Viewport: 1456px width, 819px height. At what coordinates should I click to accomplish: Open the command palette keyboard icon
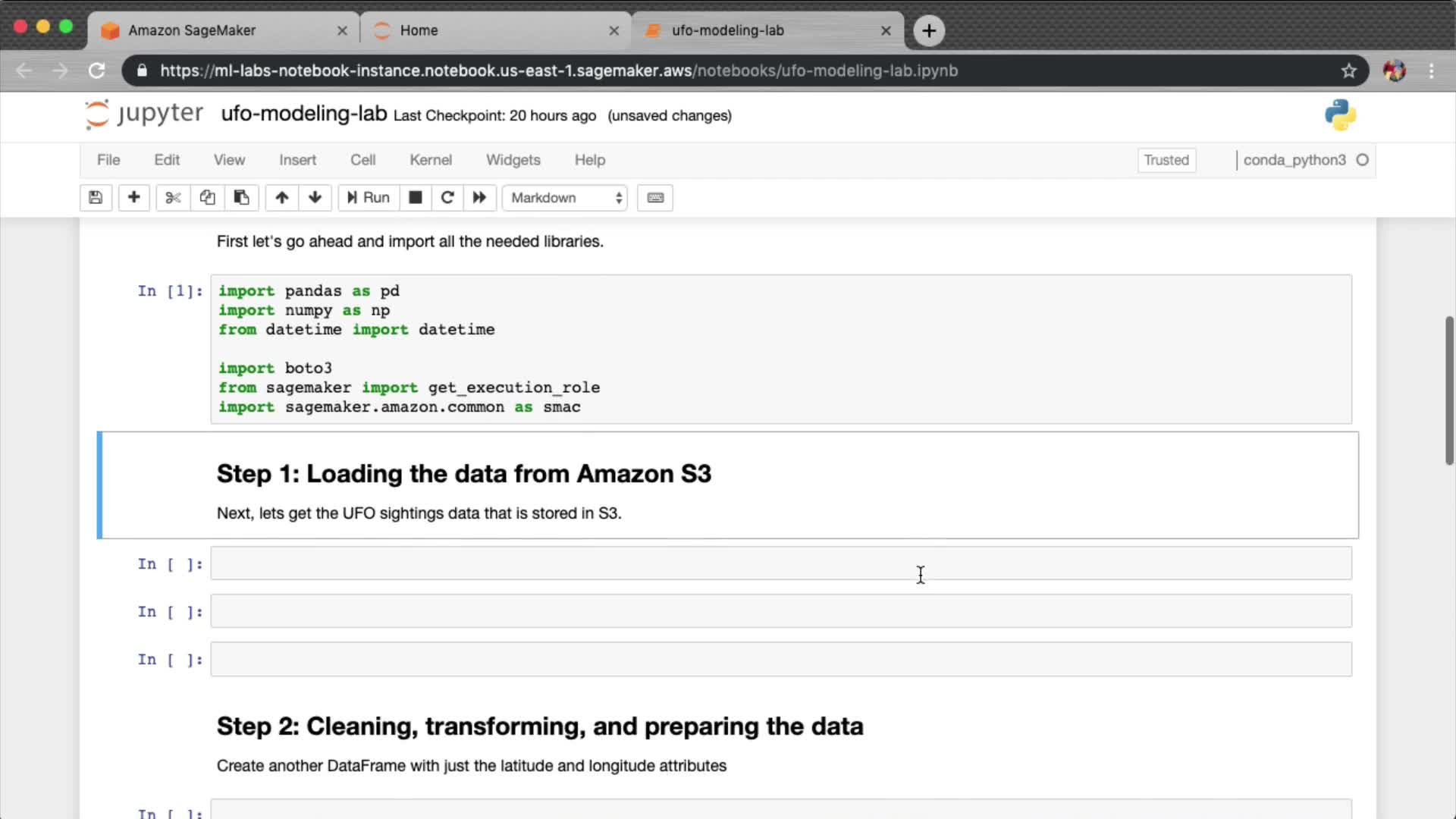655,198
